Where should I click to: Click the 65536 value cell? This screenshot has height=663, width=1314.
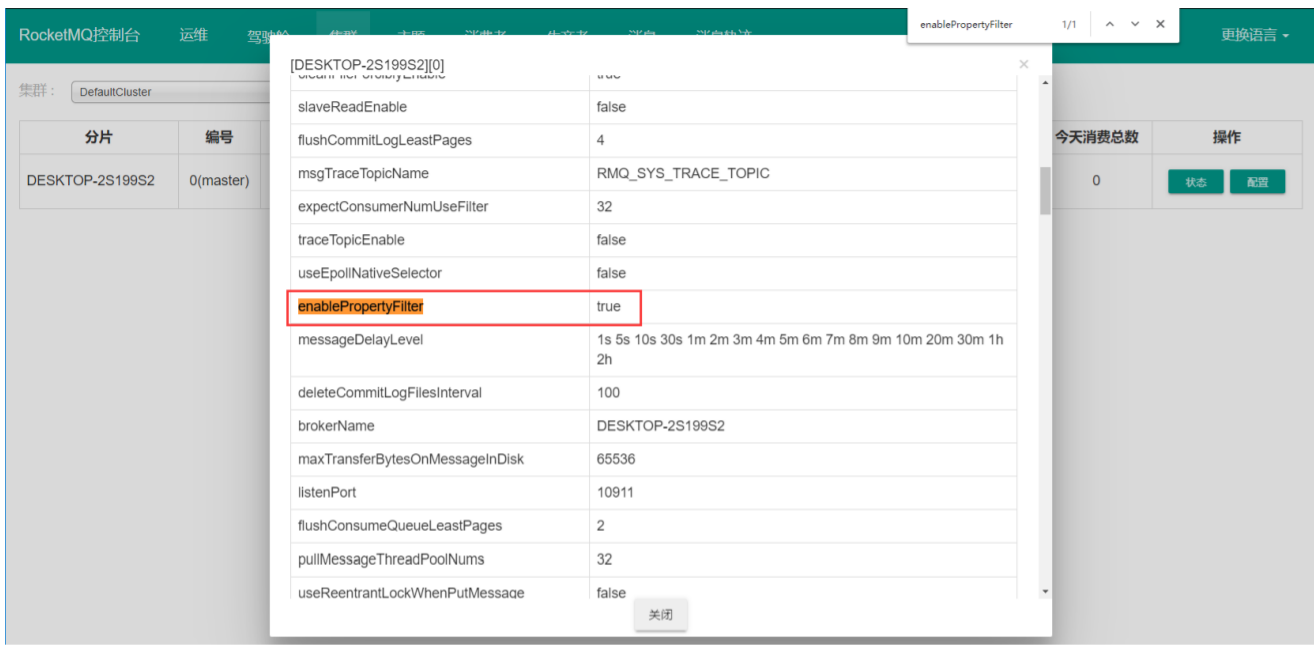pyautogui.click(x=803, y=459)
